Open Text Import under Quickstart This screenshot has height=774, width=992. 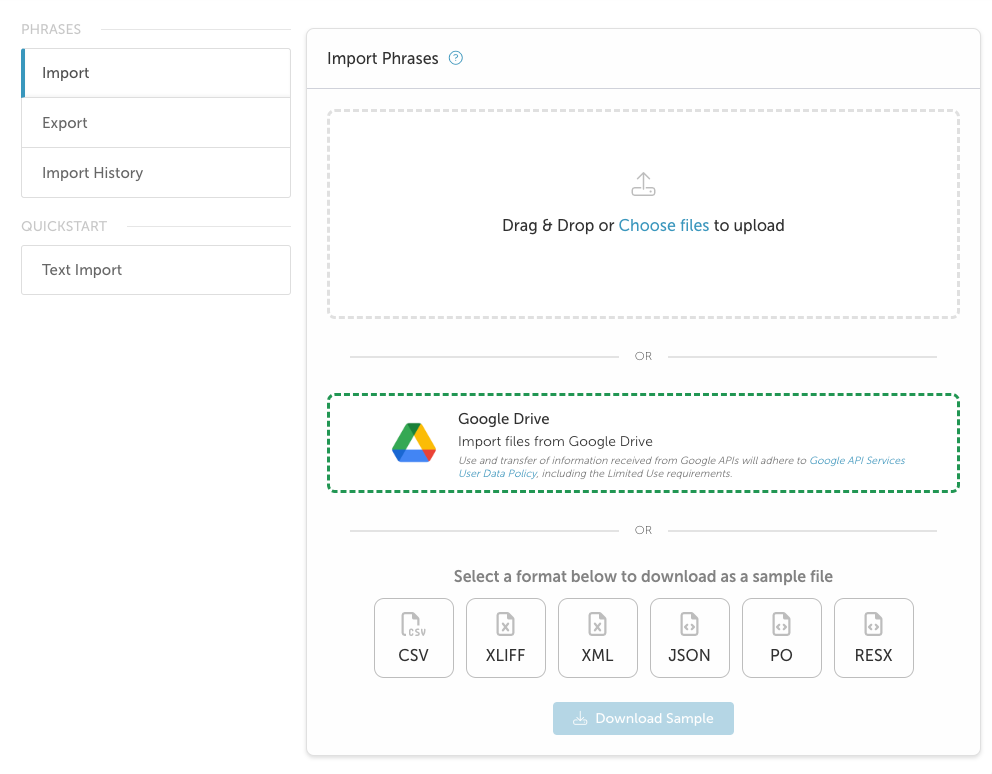[156, 270]
